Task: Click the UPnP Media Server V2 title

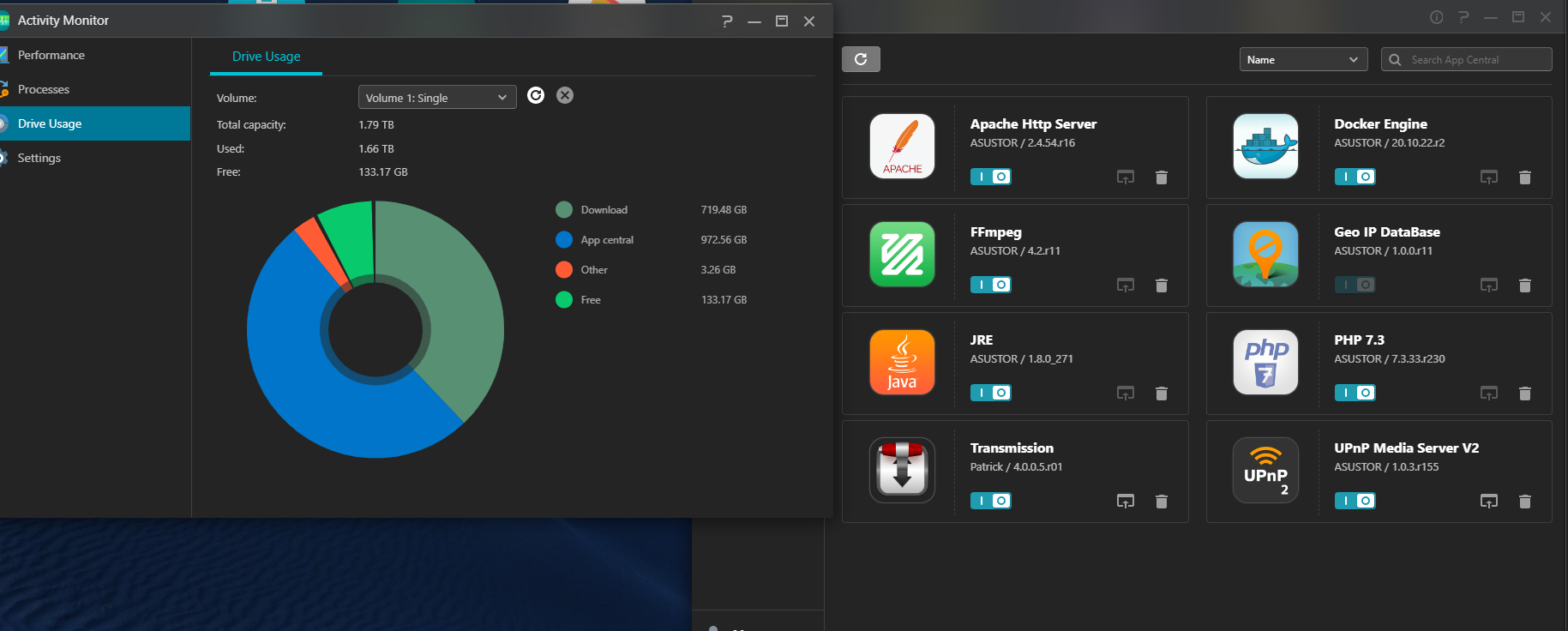Action: [x=1406, y=448]
